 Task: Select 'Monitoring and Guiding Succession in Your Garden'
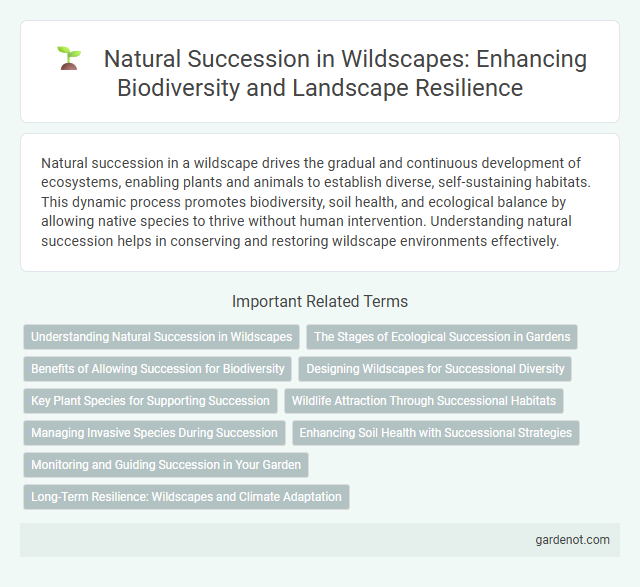pos(166,465)
